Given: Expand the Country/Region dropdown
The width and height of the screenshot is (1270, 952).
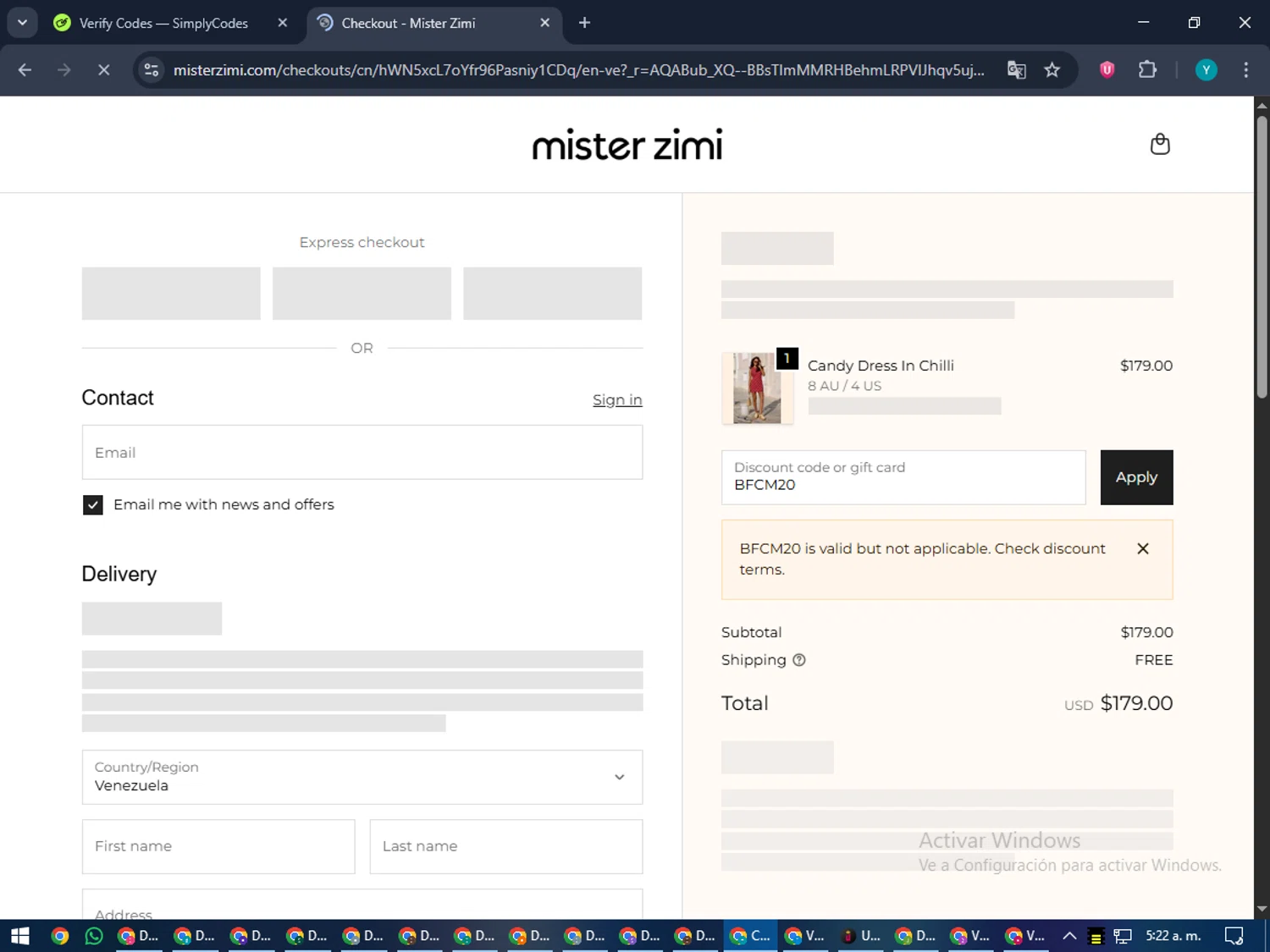Looking at the screenshot, I should point(362,777).
